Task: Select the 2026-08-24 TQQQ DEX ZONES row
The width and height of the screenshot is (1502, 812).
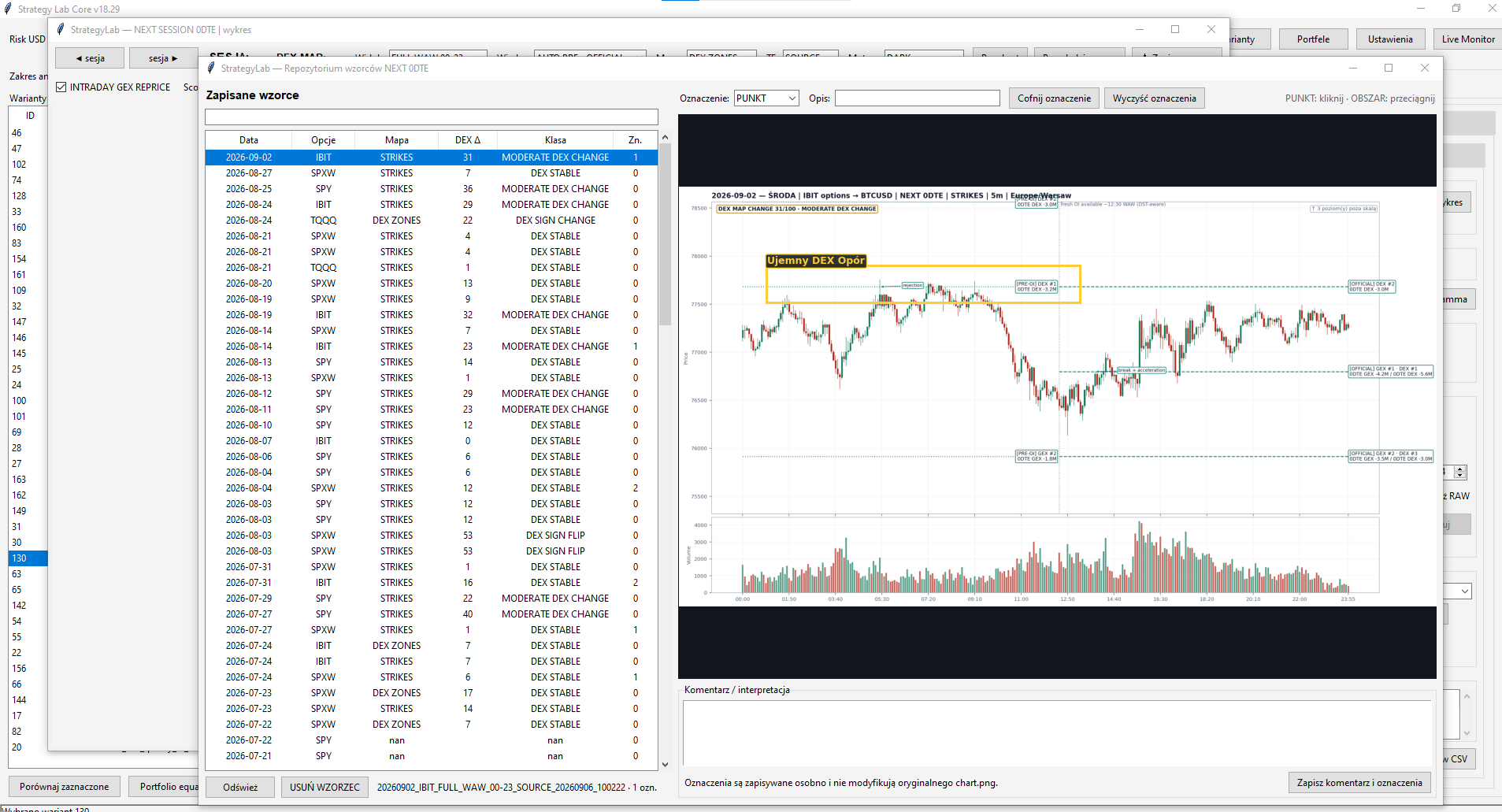Action: (432, 221)
